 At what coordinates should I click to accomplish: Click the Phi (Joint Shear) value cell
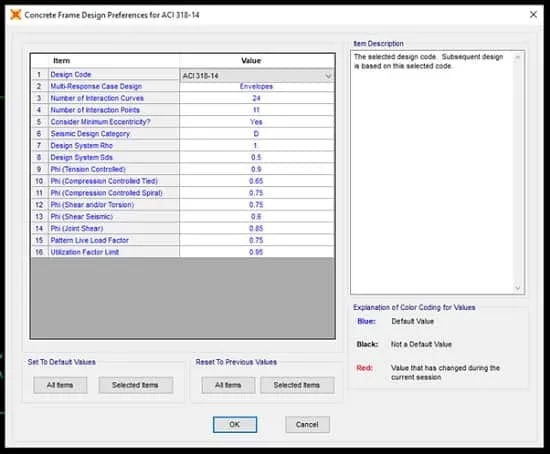256,228
